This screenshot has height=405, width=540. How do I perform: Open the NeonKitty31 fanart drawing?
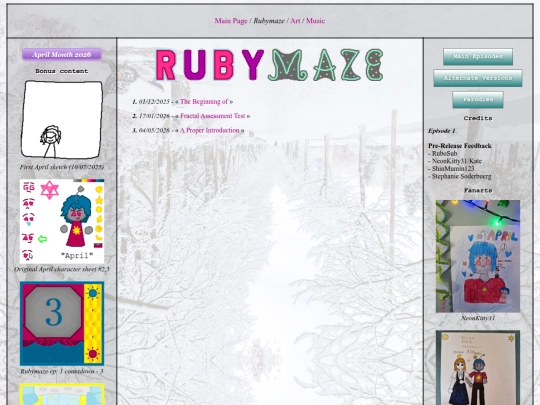click(478, 256)
